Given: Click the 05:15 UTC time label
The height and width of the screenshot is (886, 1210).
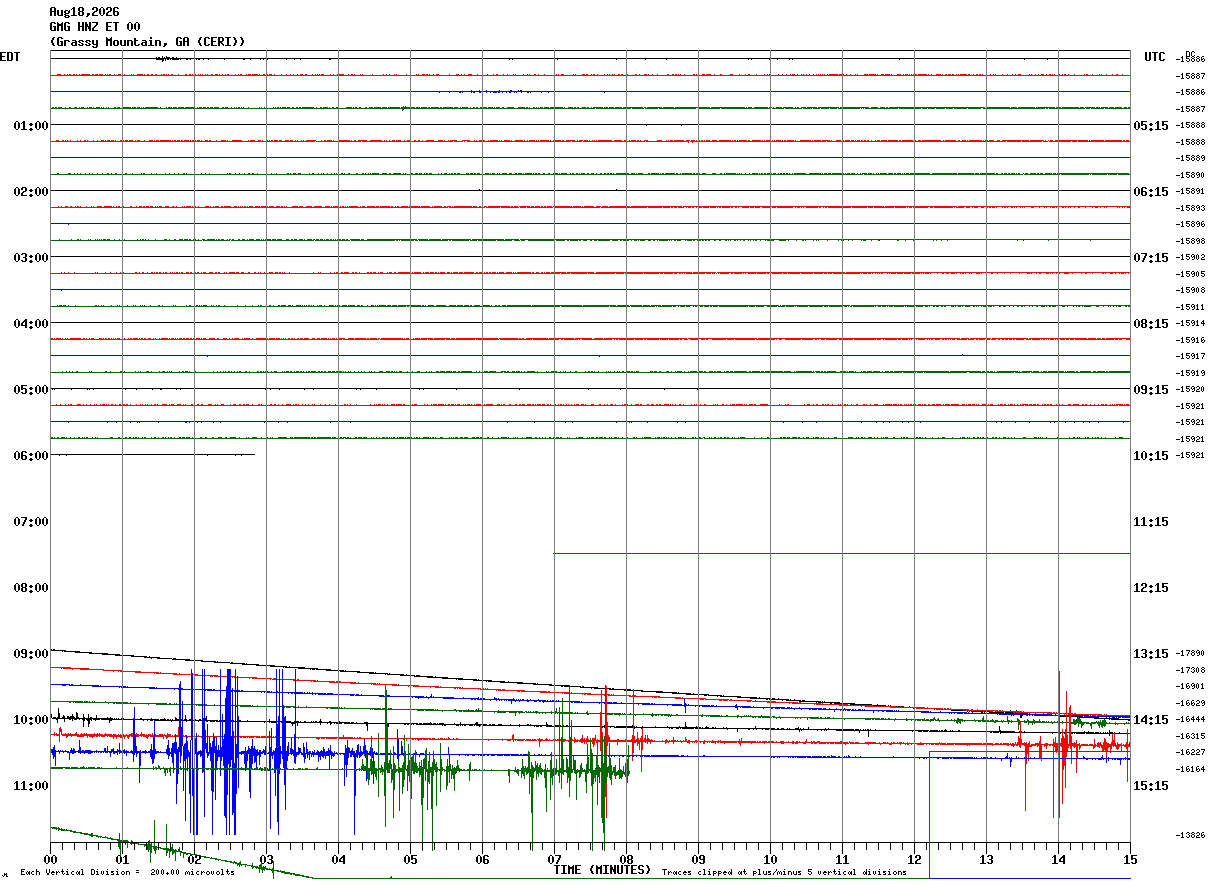Looking at the screenshot, I should click(x=1151, y=126).
